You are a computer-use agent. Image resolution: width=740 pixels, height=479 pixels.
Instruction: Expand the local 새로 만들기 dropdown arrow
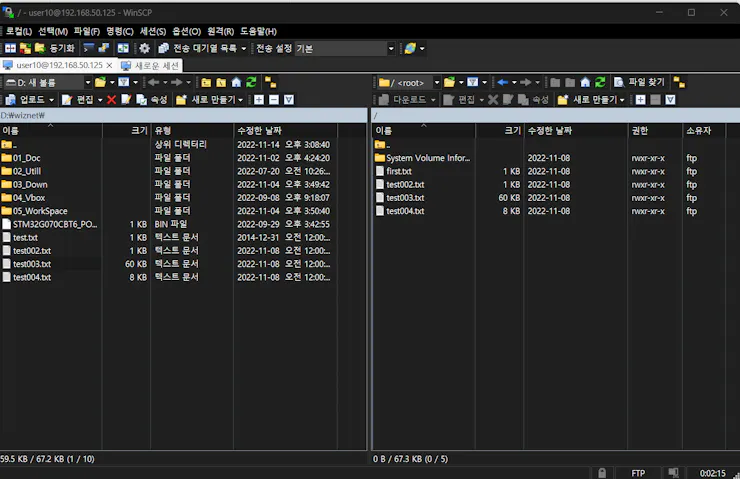(x=241, y=100)
